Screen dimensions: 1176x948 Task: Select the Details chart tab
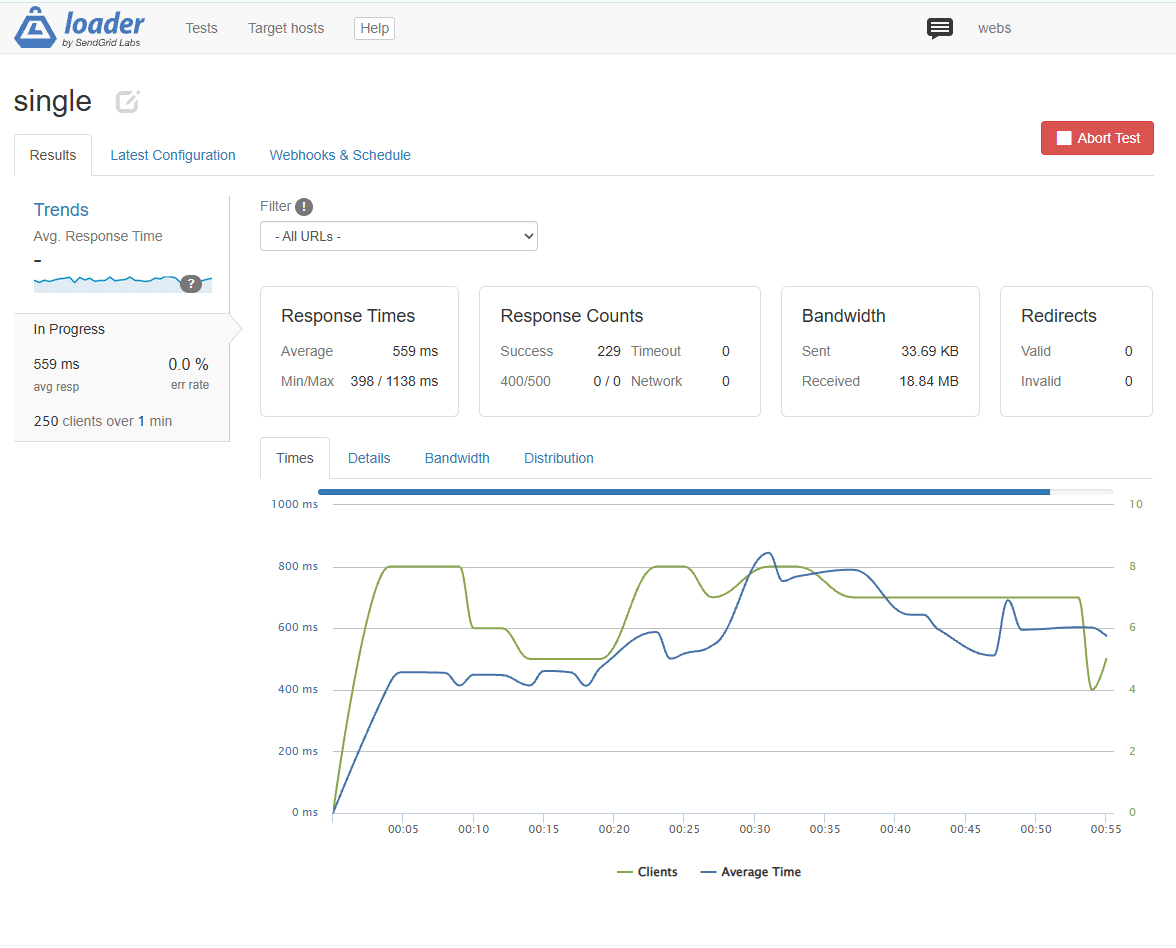tap(369, 458)
